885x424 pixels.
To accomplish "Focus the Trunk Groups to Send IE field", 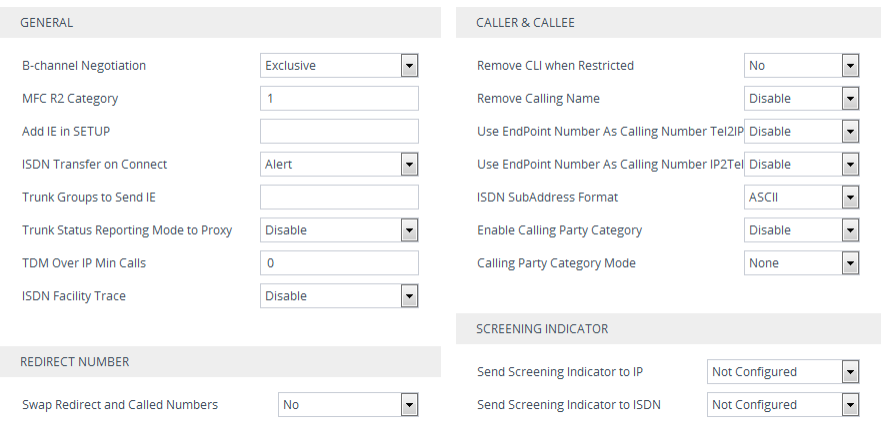I will click(x=339, y=198).
